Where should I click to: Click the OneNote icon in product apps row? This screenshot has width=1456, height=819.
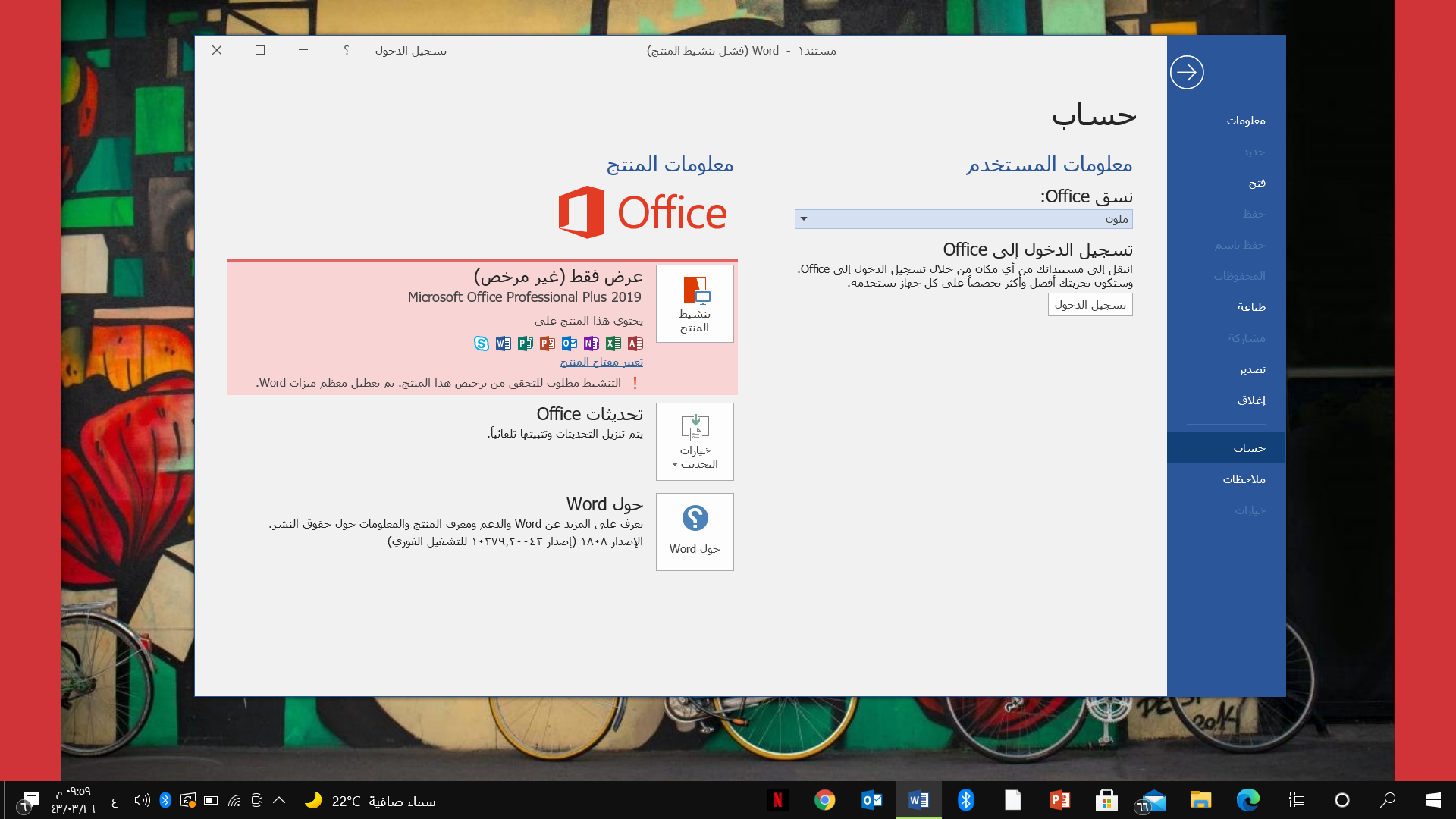click(591, 344)
